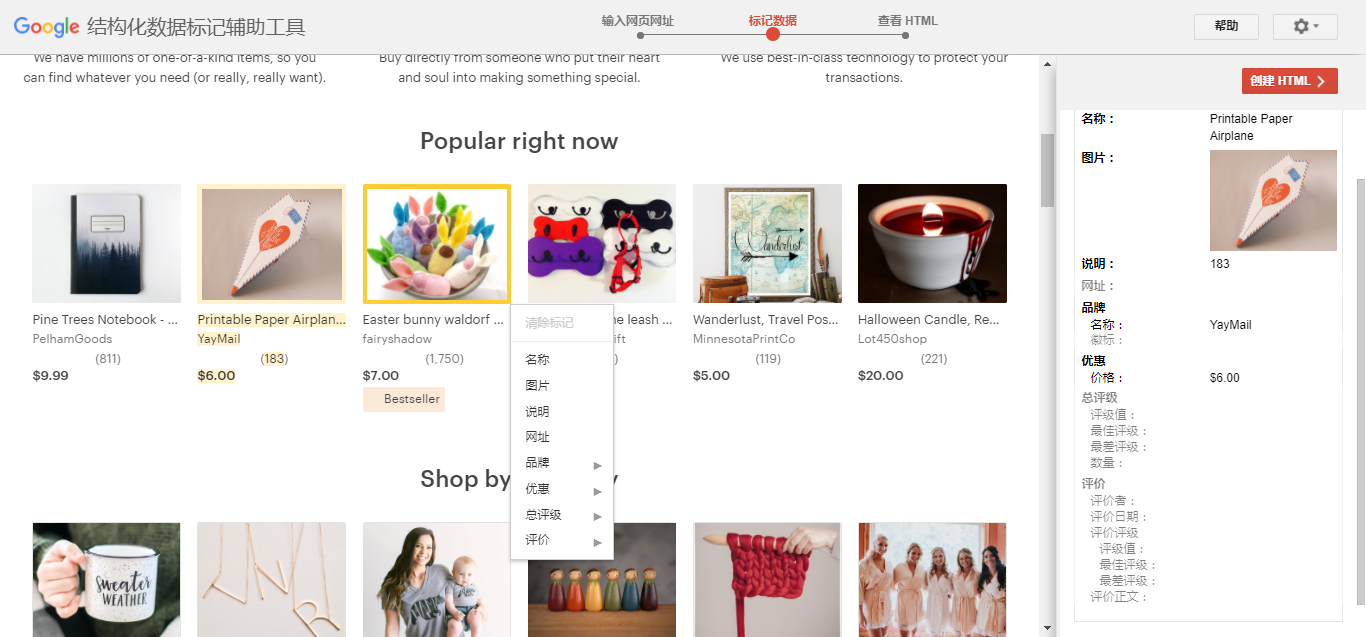
Task: Select the Pine Trees Notebook thumbnail
Action: [107, 243]
